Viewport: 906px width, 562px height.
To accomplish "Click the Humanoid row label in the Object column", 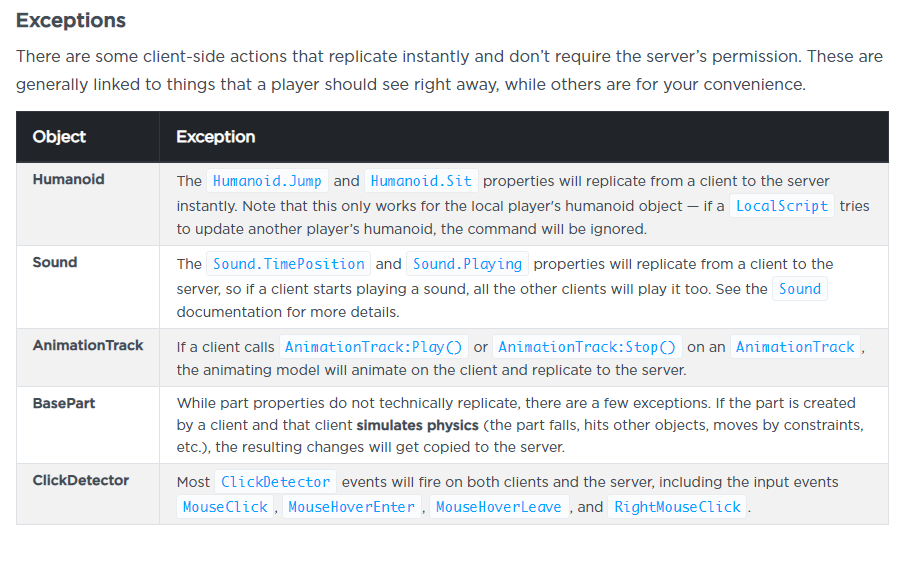I will (x=68, y=180).
